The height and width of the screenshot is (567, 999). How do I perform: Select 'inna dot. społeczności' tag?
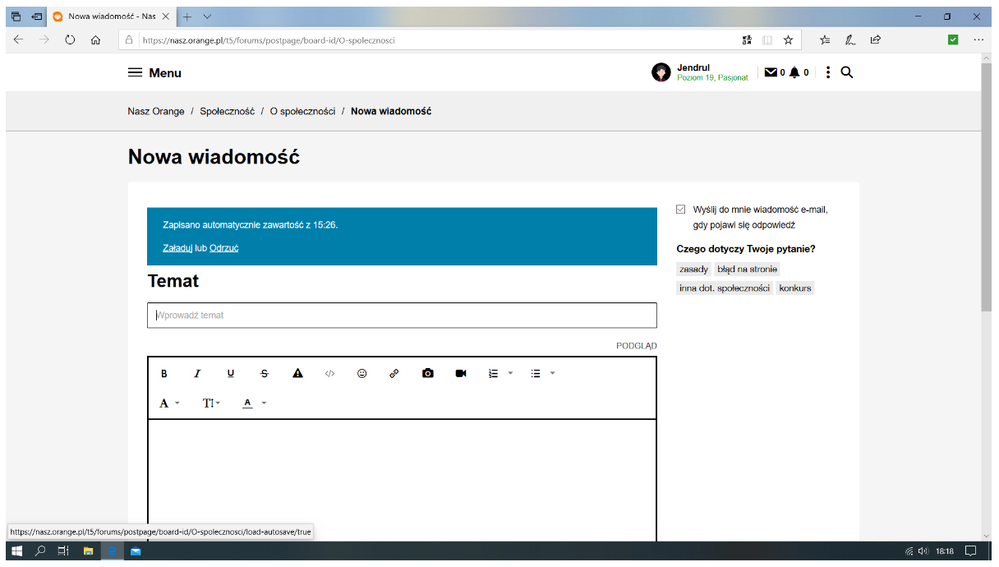point(724,288)
